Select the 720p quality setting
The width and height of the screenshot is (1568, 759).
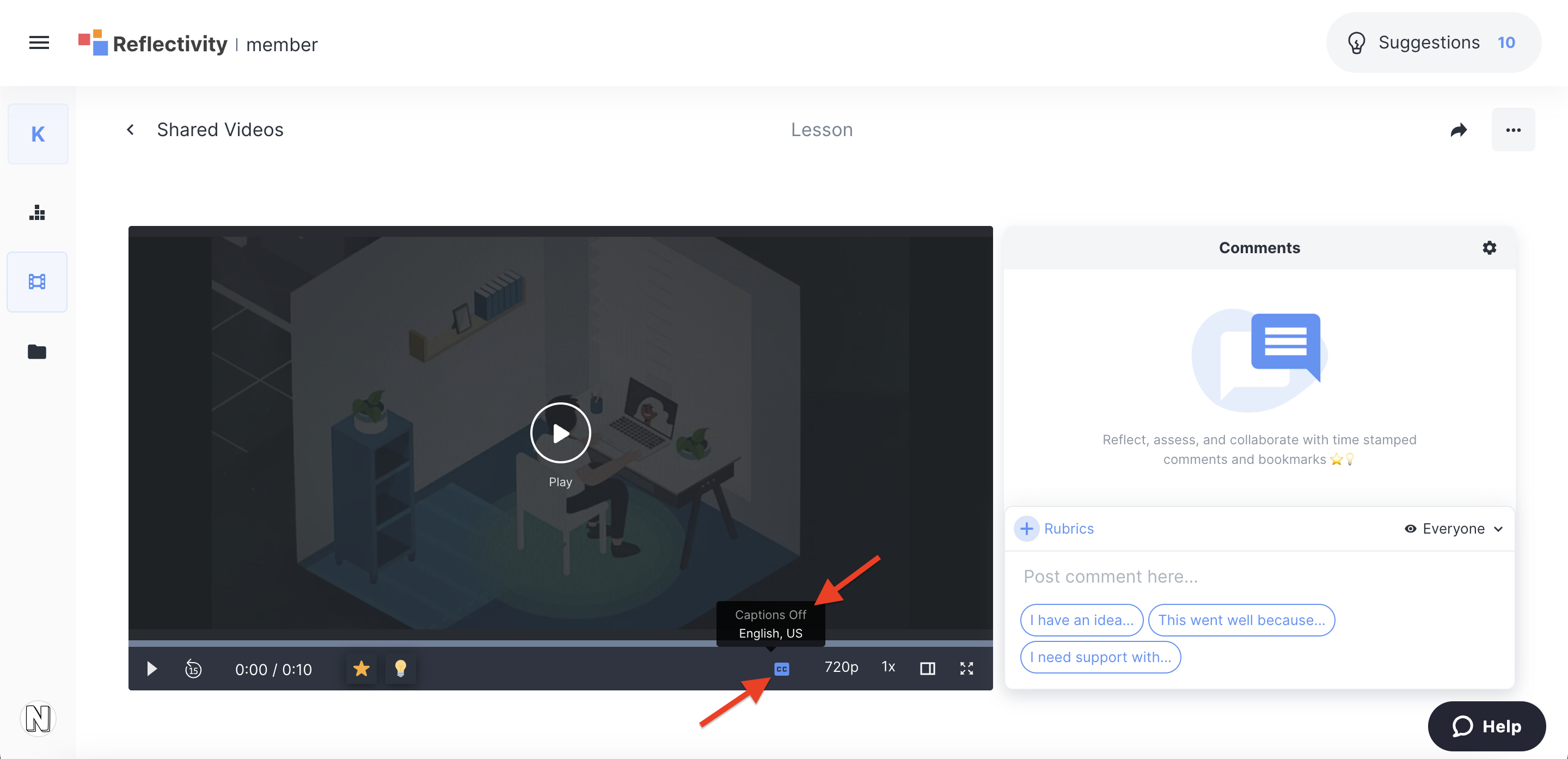(839, 667)
